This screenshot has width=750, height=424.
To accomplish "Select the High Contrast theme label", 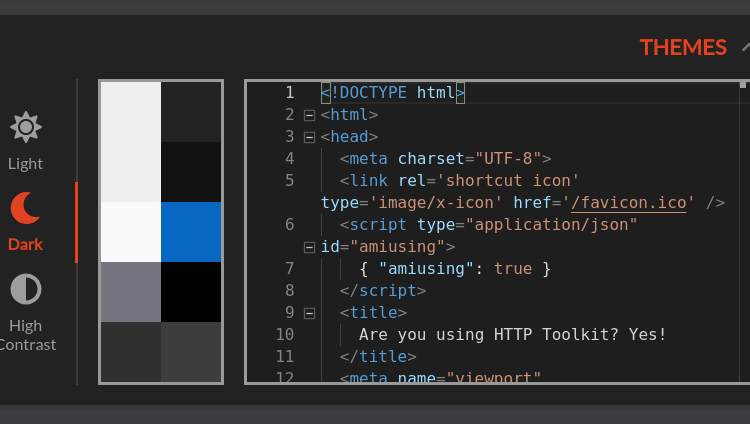I will point(26,335).
